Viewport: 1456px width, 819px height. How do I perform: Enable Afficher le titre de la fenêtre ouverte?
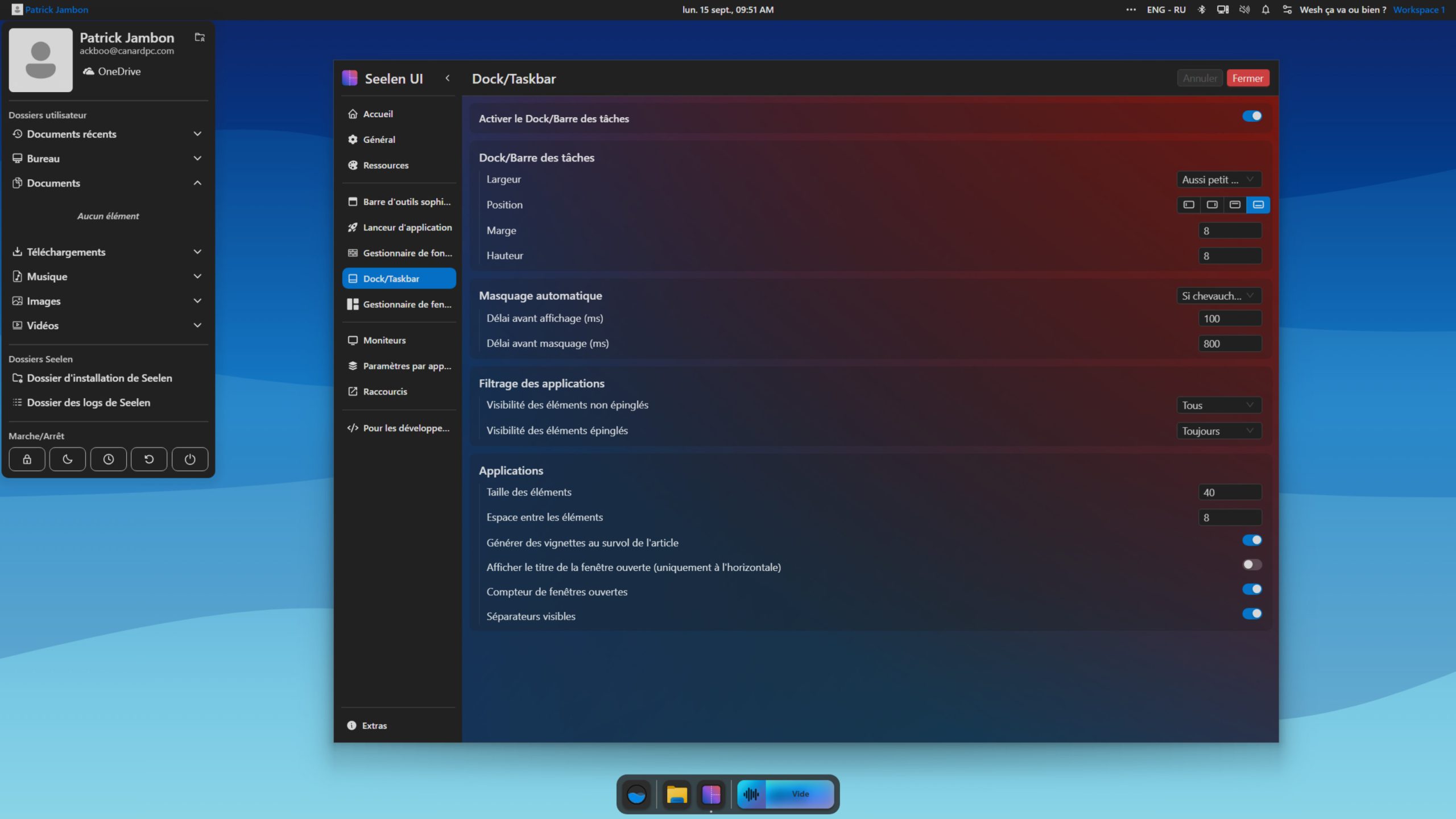[1252, 564]
